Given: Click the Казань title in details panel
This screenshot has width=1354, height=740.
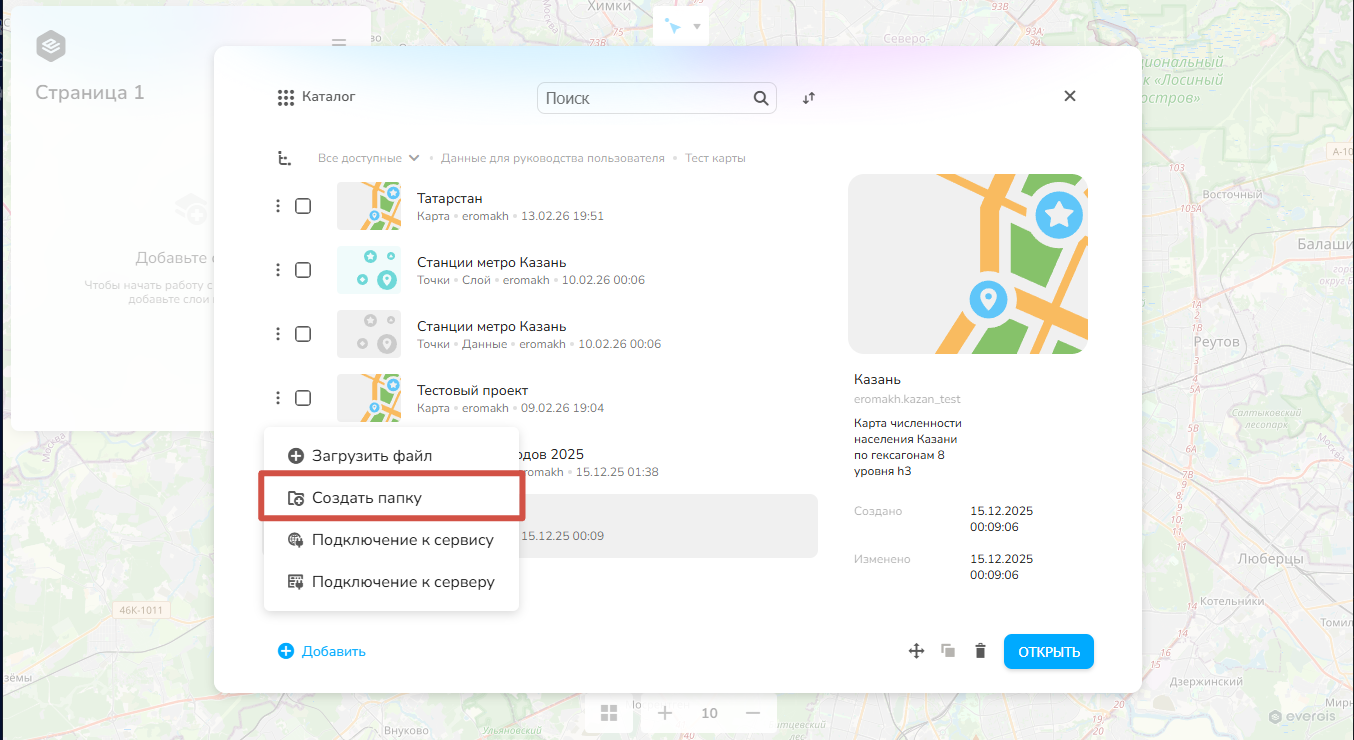Looking at the screenshot, I should click(877, 380).
